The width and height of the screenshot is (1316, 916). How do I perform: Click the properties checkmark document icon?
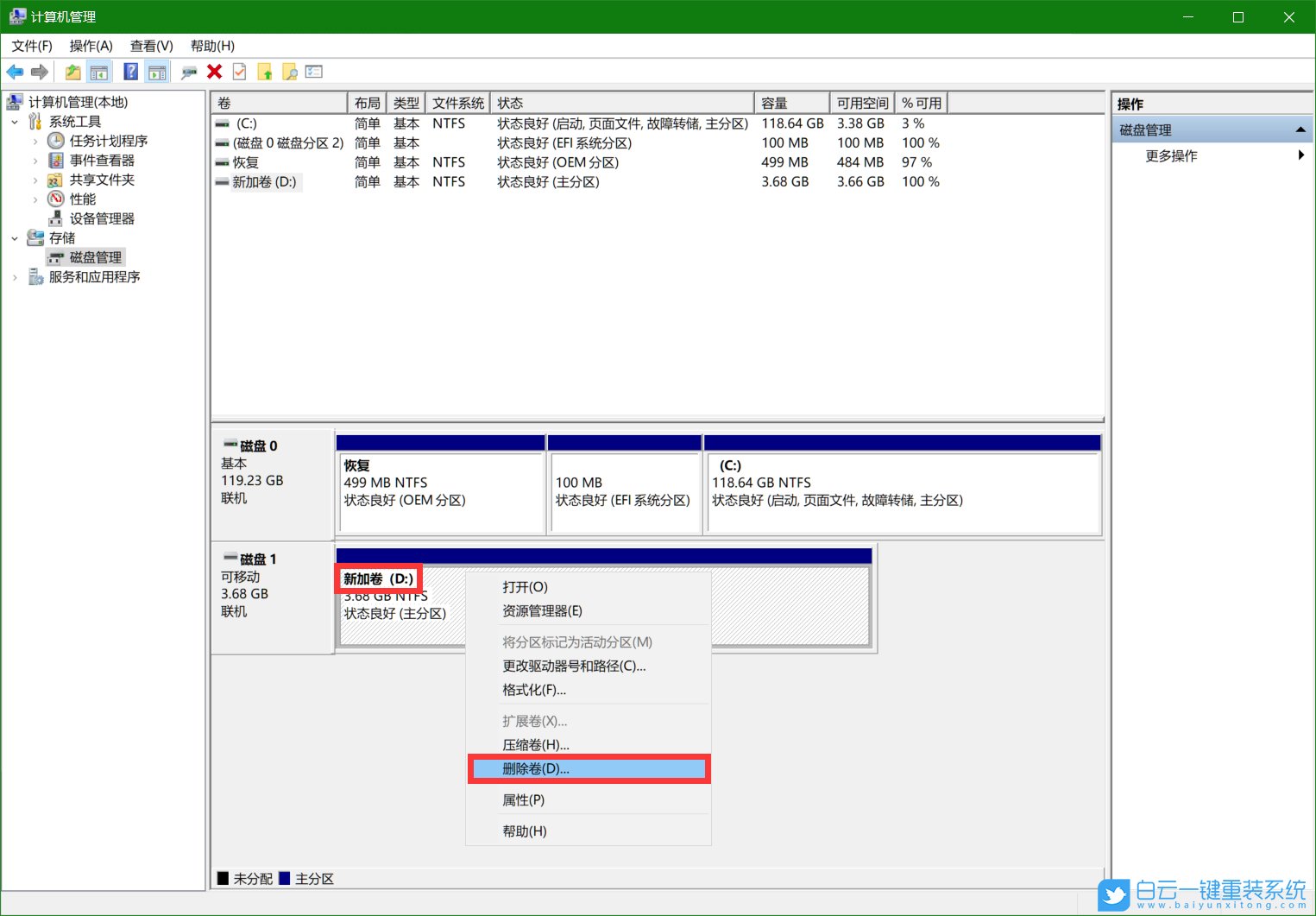[239, 72]
